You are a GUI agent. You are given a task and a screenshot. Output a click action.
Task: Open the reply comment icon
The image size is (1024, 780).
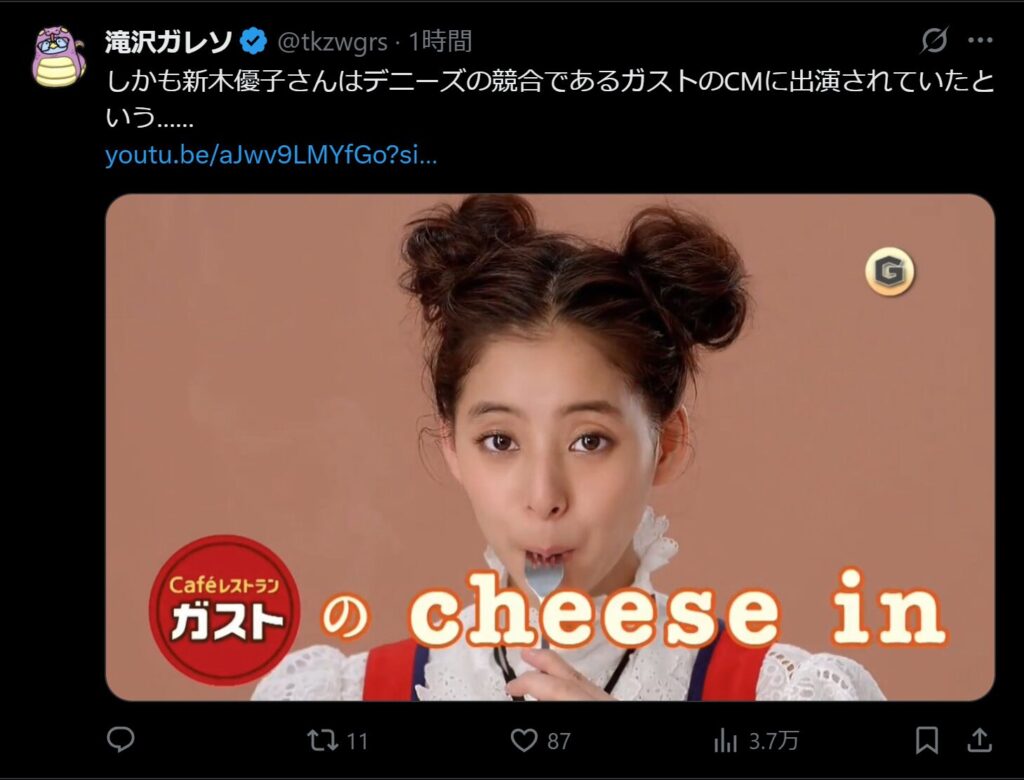tap(121, 739)
